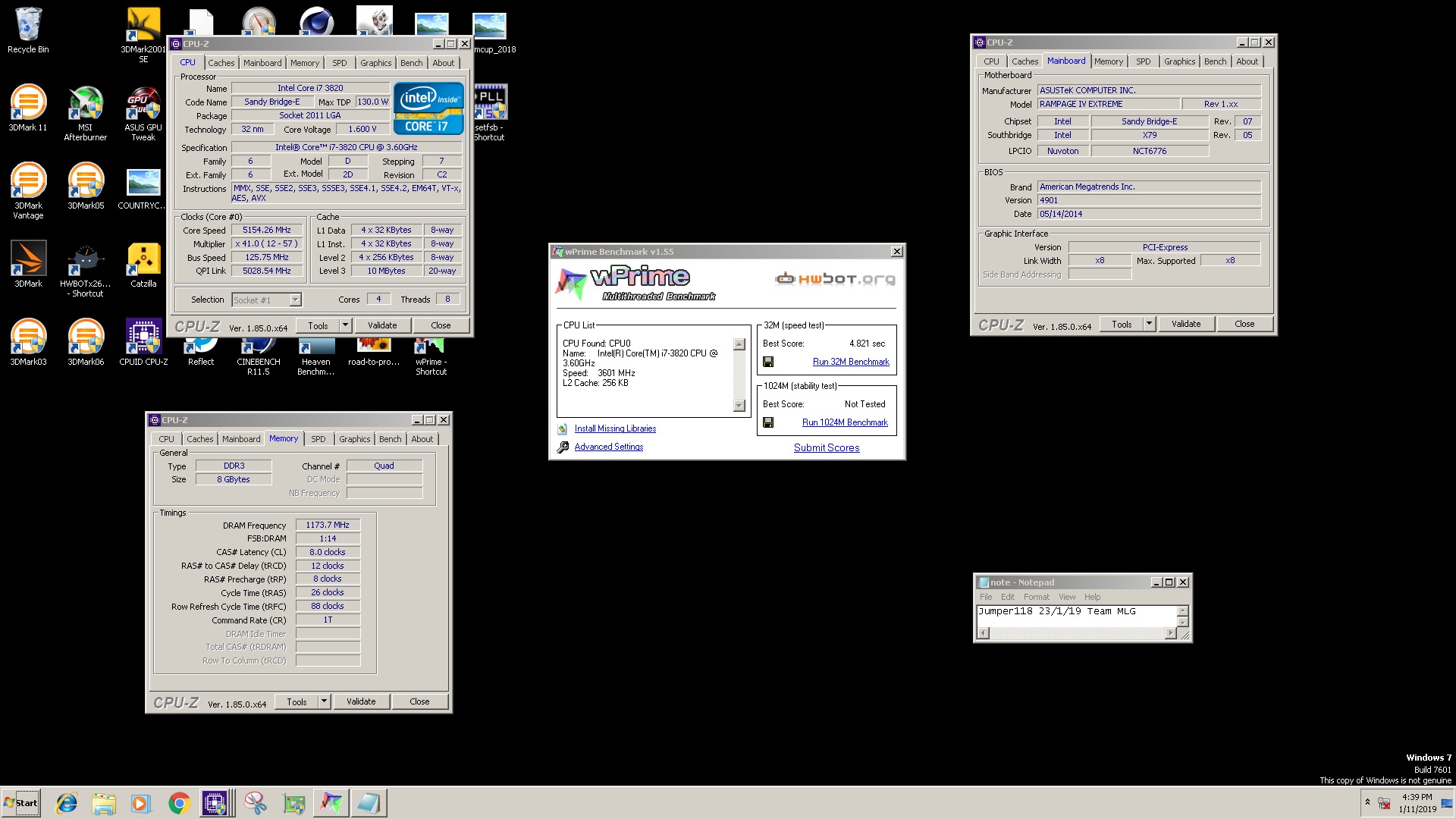Select Graphics tab in Memory window

[355, 439]
